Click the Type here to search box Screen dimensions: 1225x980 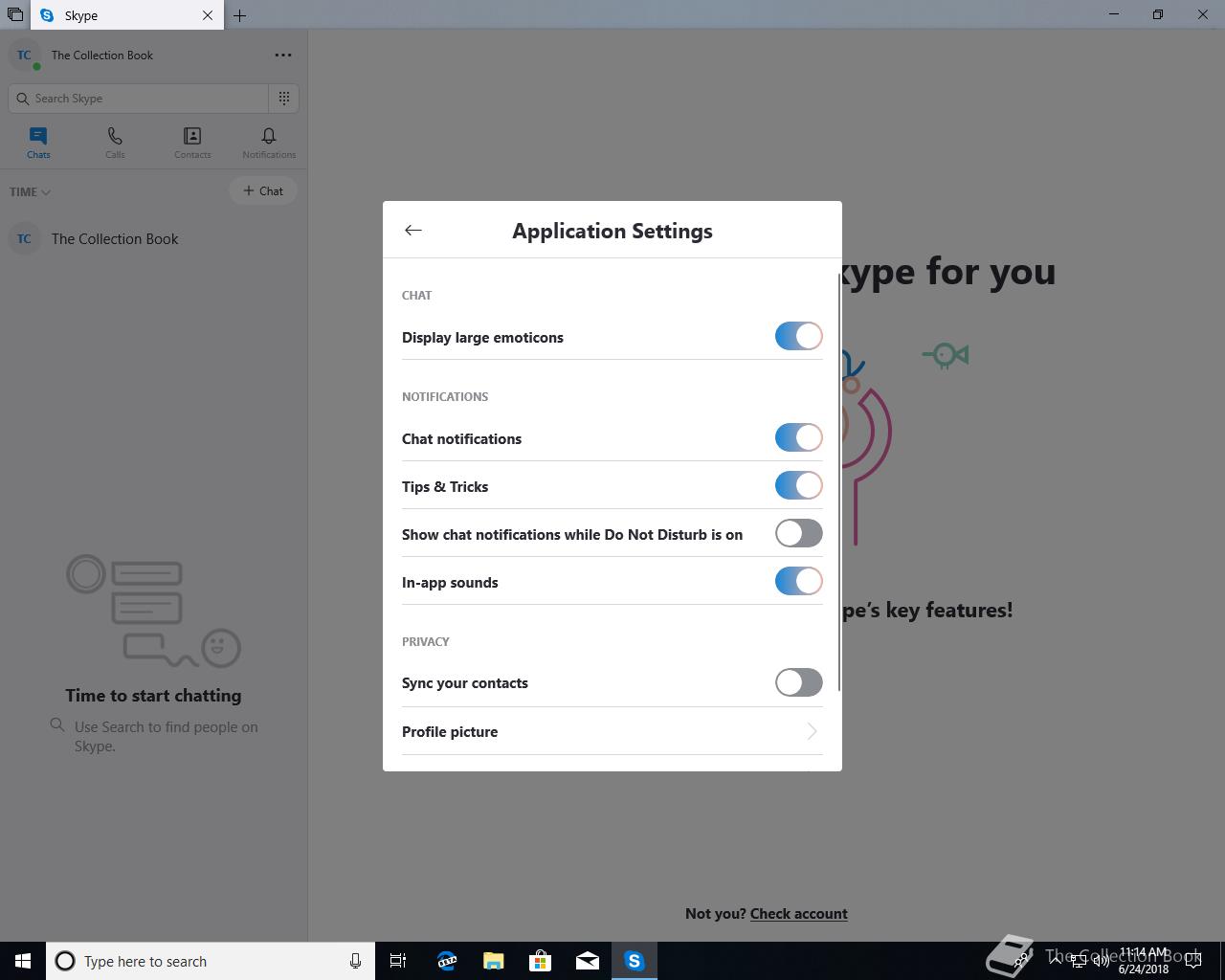click(x=211, y=961)
